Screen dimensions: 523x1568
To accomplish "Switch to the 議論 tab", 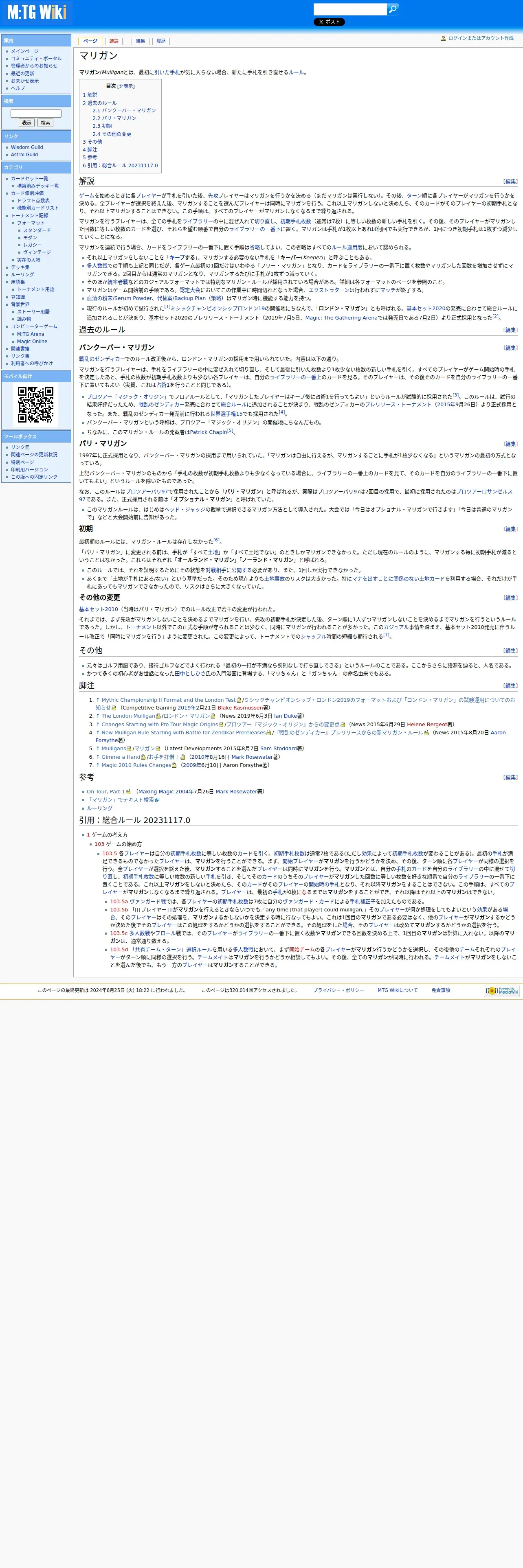I will coord(114,41).
